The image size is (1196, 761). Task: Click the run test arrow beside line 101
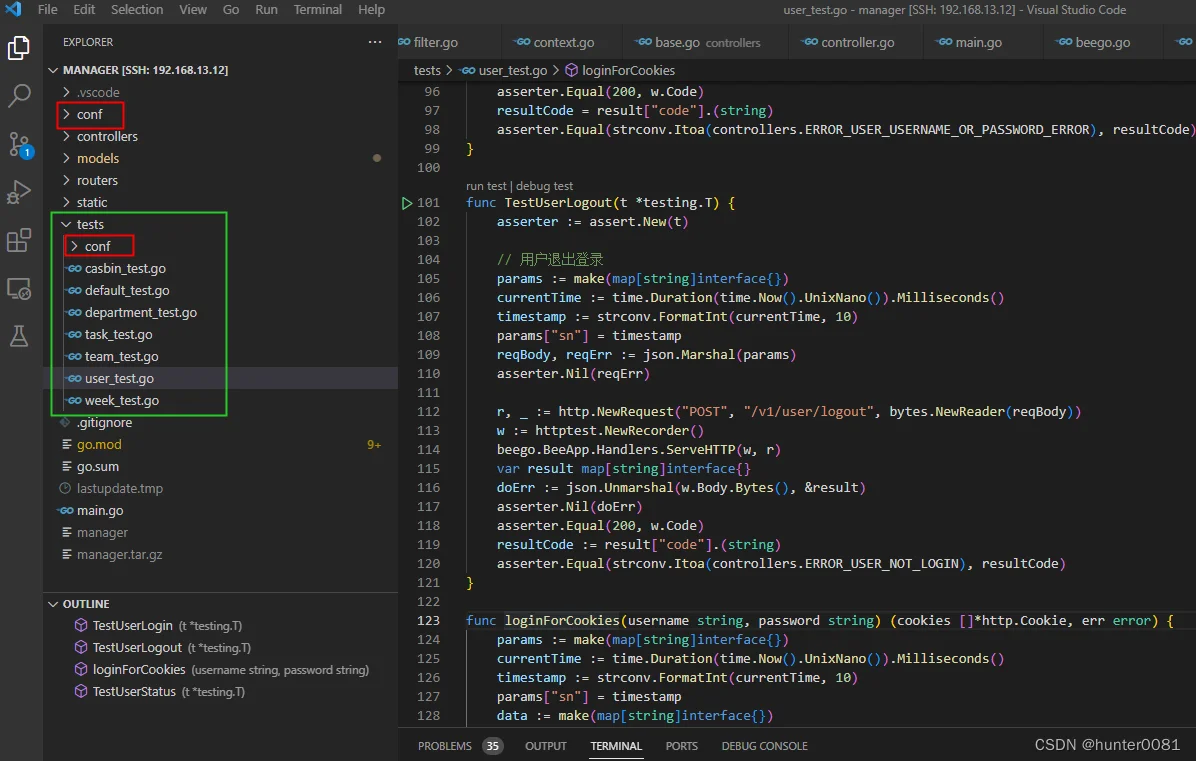tap(407, 203)
